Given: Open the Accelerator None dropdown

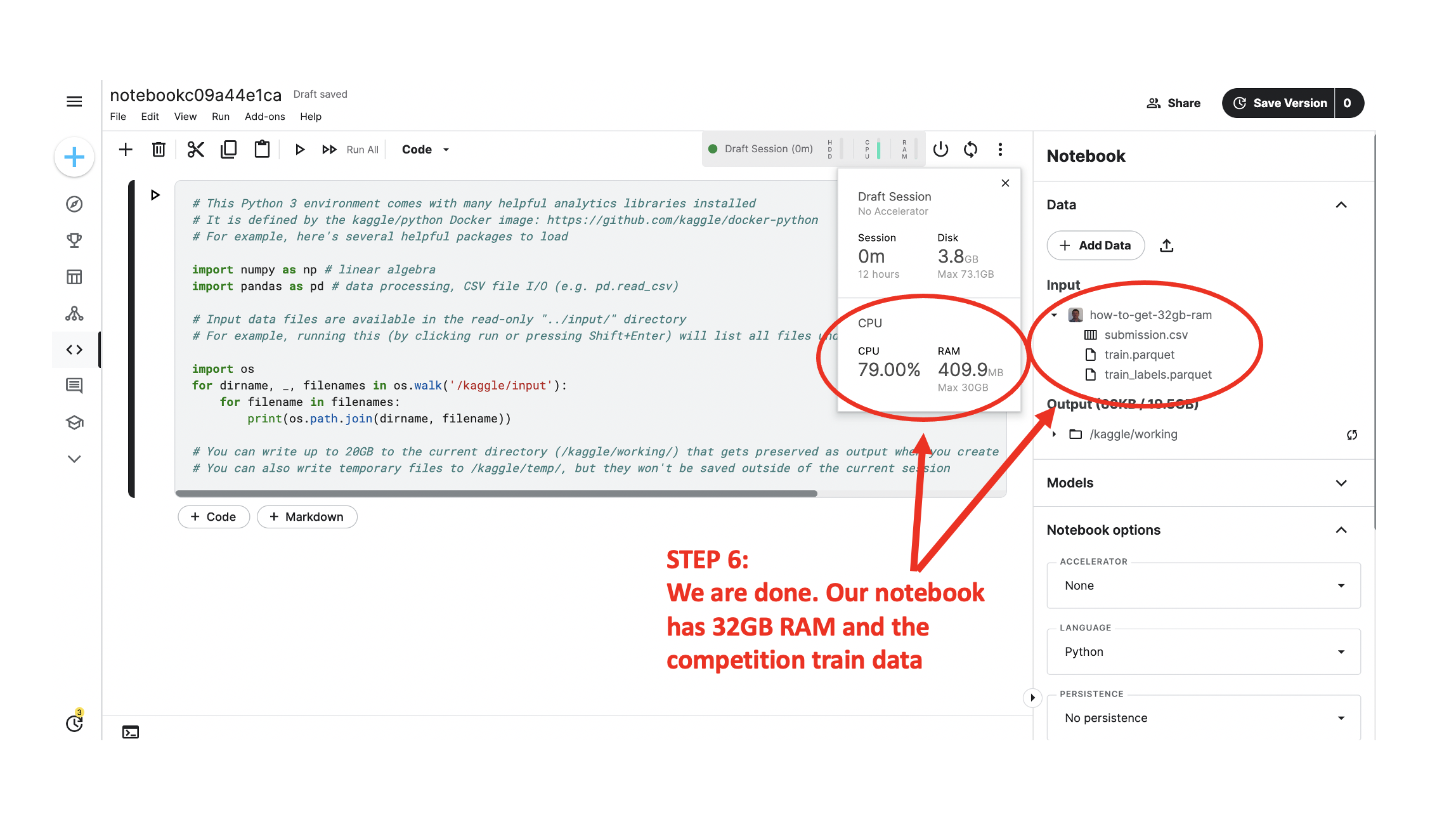Looking at the screenshot, I should (x=1203, y=585).
